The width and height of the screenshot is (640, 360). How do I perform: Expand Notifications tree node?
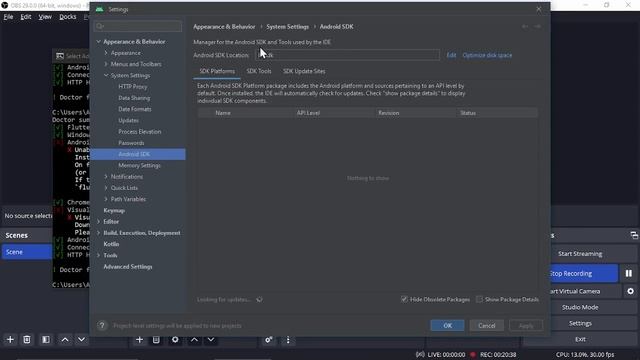point(106,177)
